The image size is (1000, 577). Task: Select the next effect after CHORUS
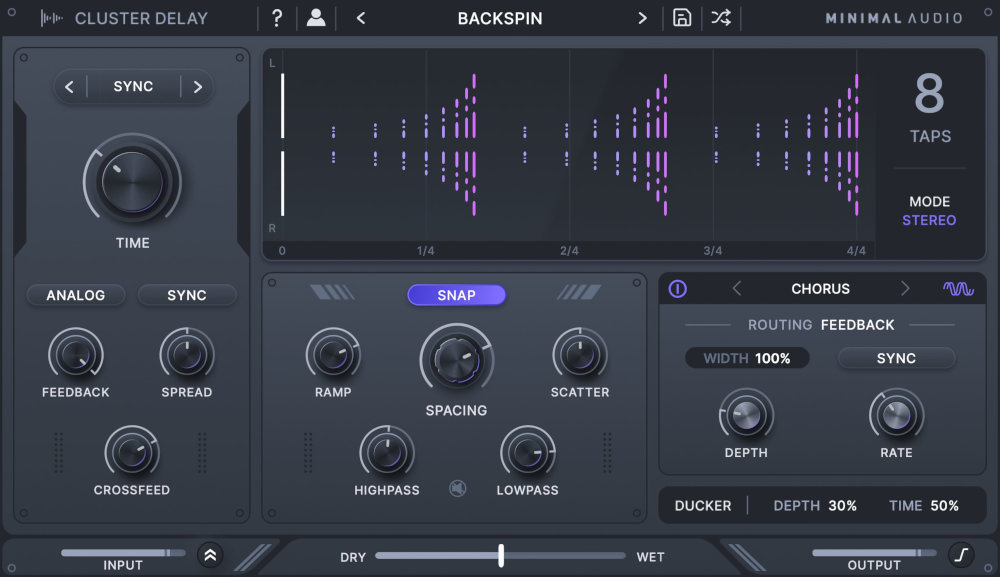pos(906,288)
